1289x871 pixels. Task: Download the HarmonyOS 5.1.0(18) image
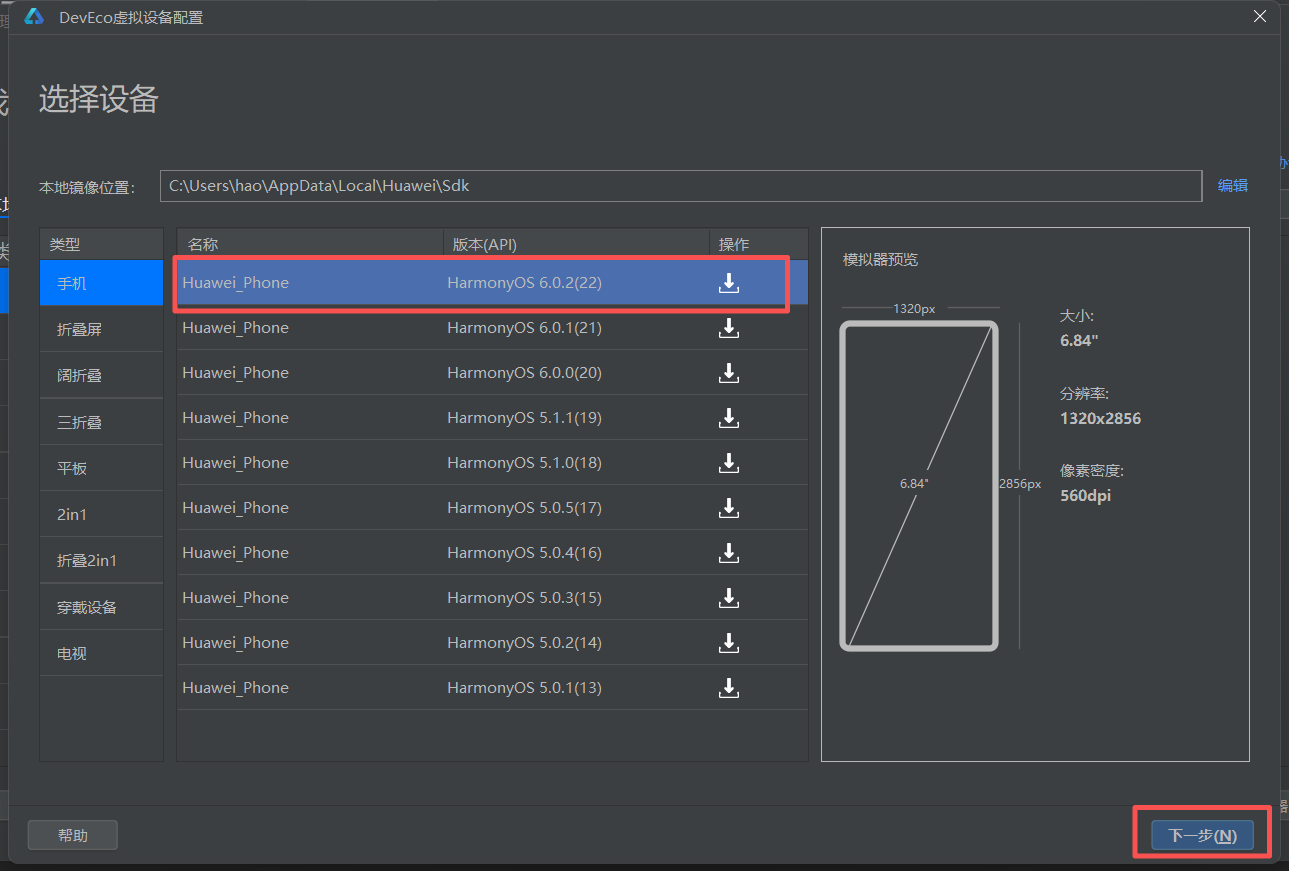coord(729,463)
